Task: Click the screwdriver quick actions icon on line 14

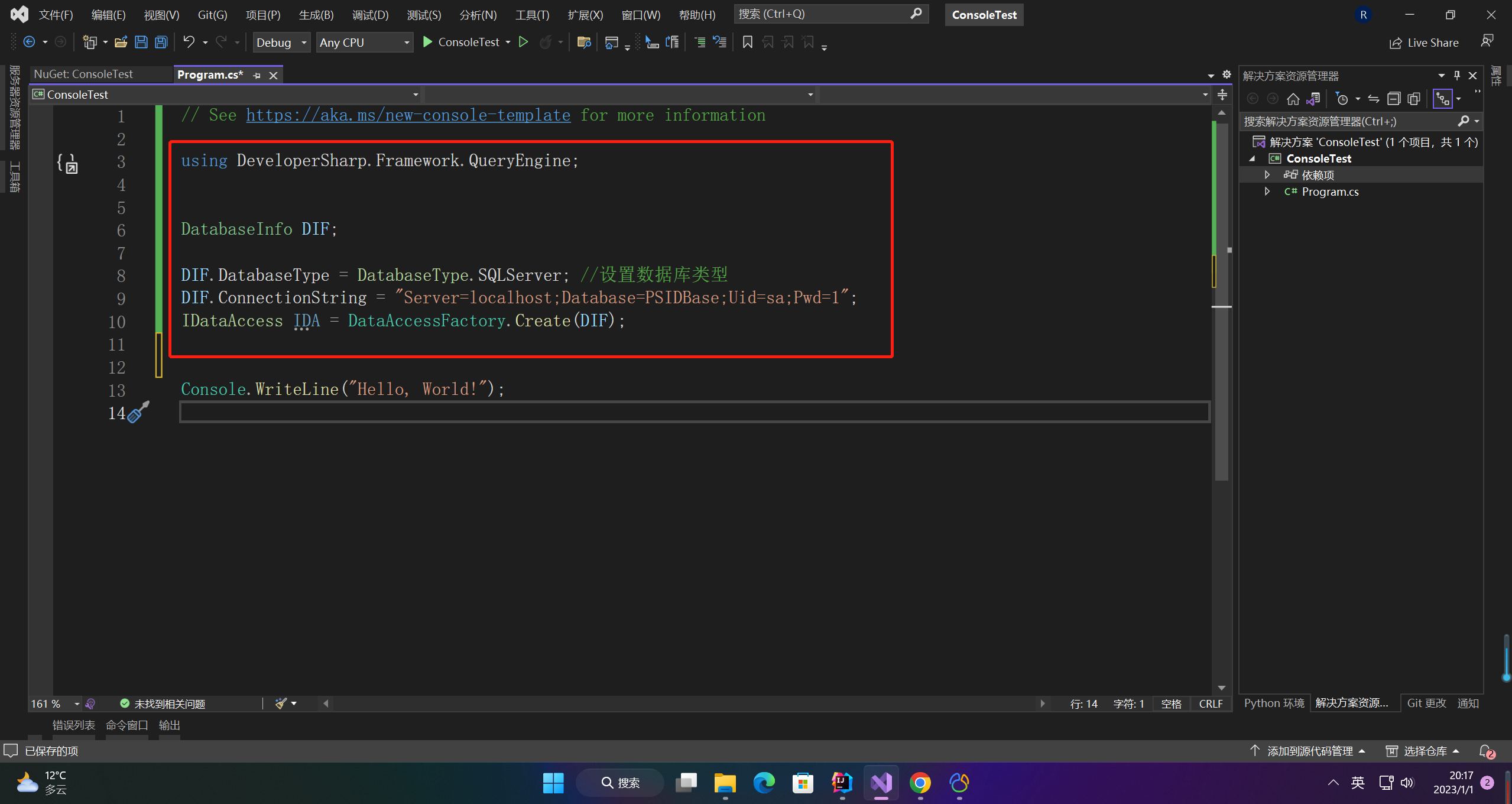Action: coord(138,411)
